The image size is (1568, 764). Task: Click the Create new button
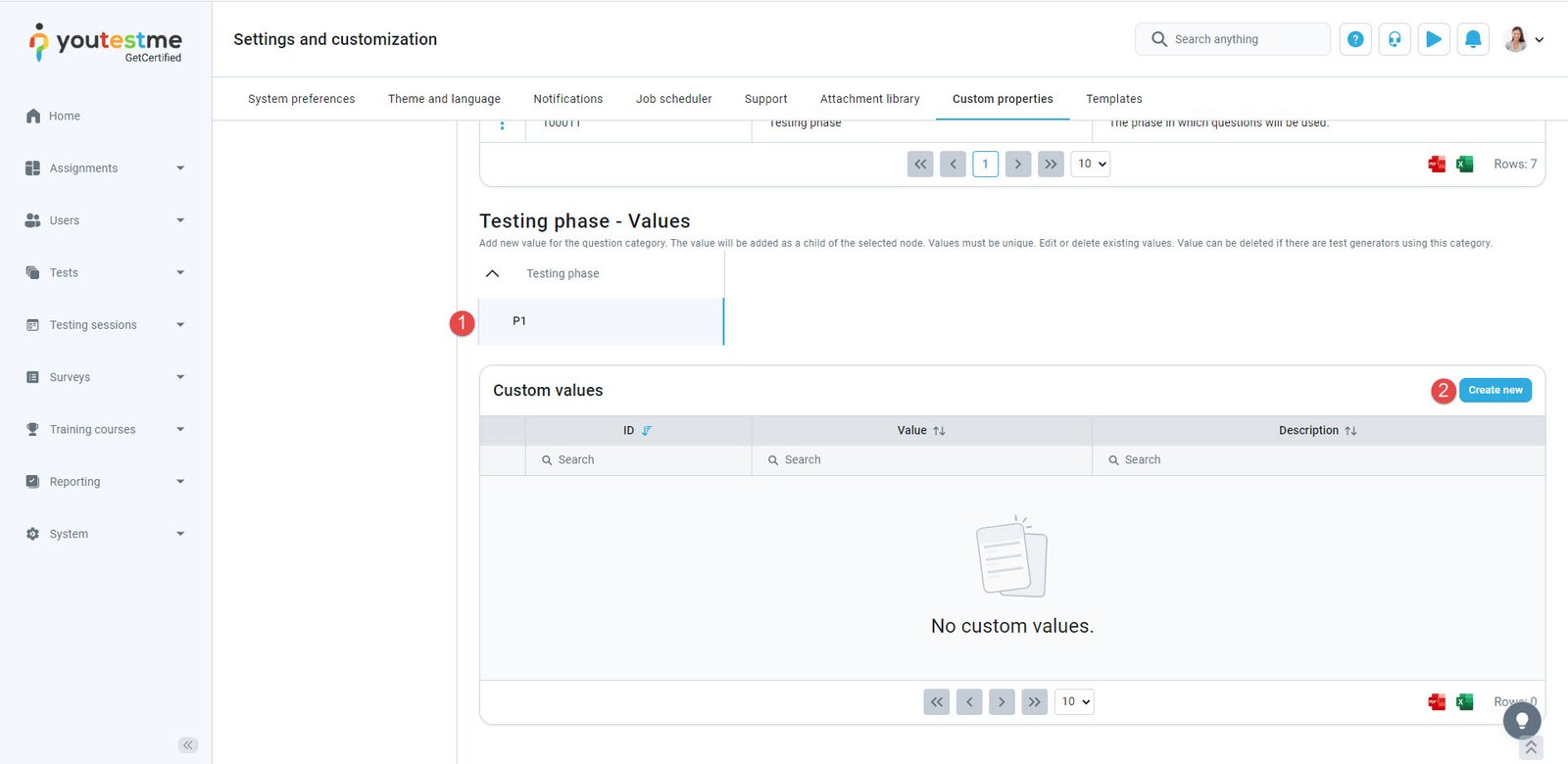(x=1494, y=390)
